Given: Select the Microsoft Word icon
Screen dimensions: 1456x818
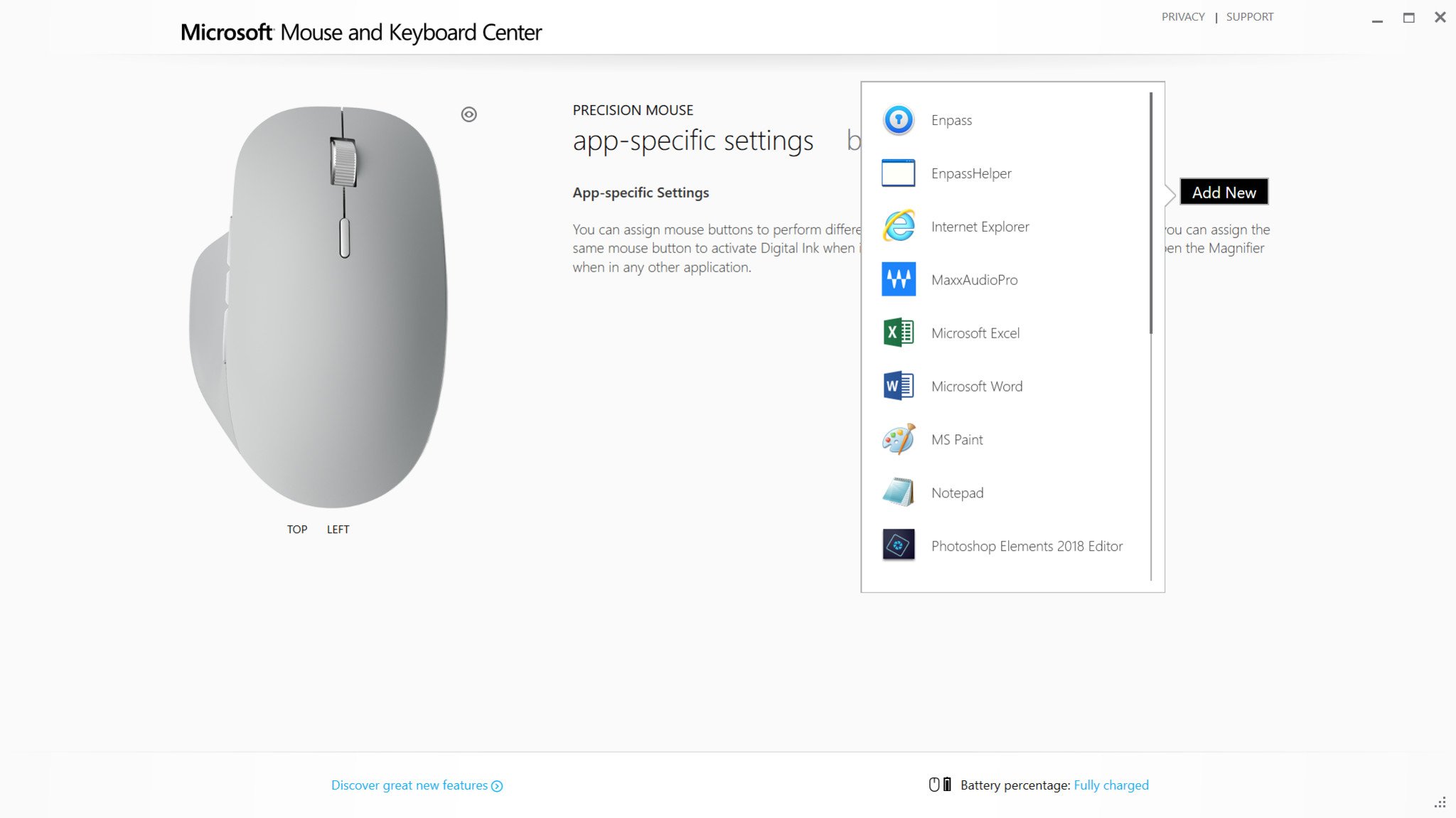Looking at the screenshot, I should (x=897, y=385).
